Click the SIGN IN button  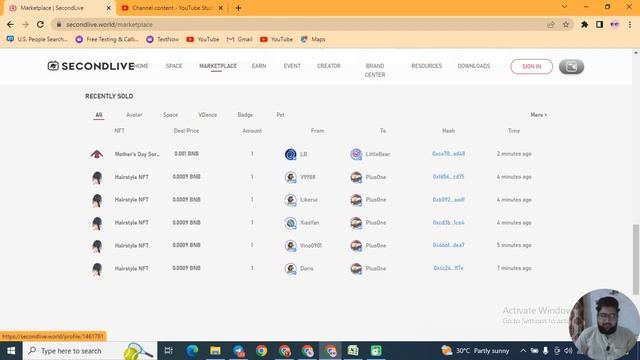click(x=531, y=67)
